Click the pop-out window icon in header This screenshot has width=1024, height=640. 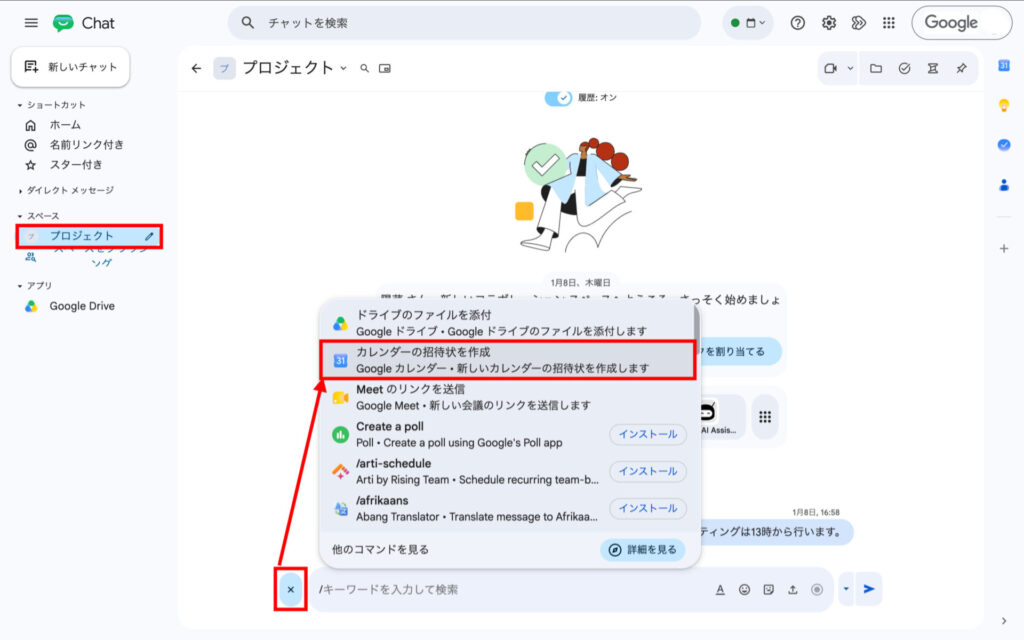385,68
